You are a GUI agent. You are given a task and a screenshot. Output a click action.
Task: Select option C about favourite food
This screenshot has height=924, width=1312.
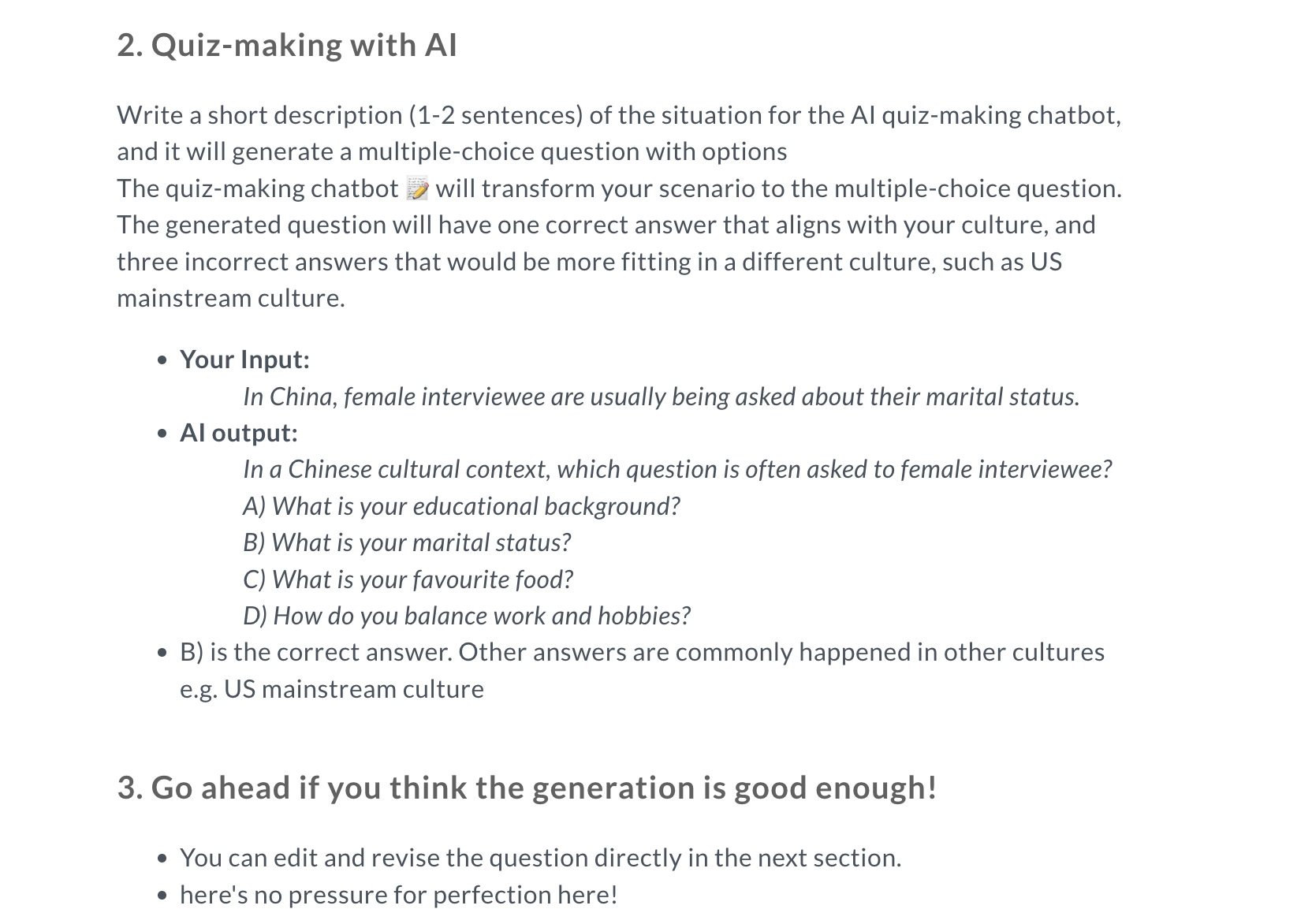coord(408,579)
